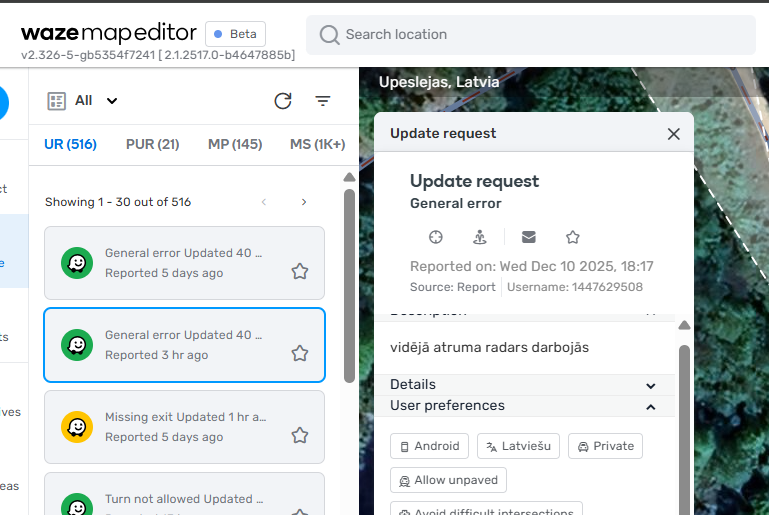Go to next page of results
Image resolution: width=769 pixels, height=515 pixels.
304,202
